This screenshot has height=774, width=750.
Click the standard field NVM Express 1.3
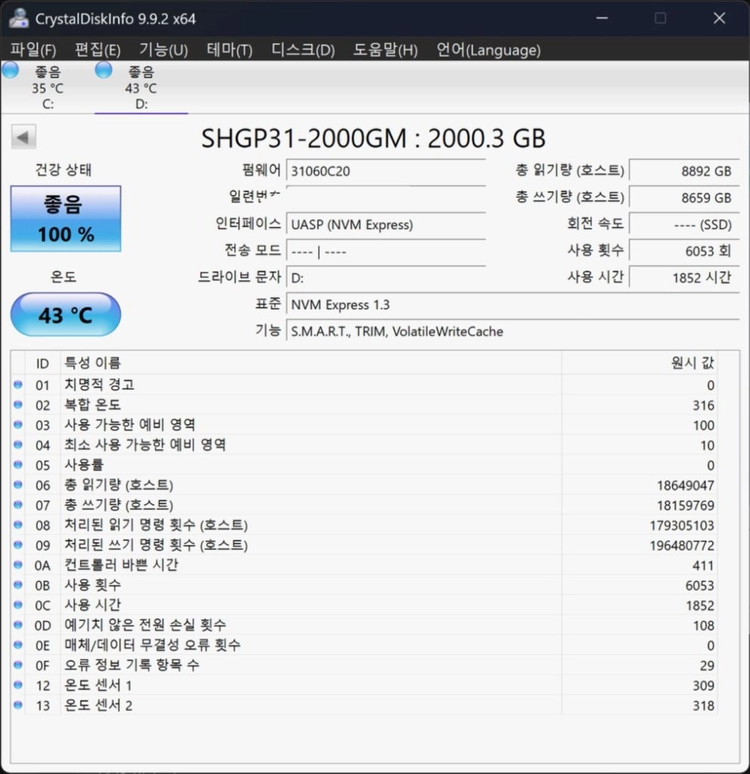pyautogui.click(x=513, y=305)
